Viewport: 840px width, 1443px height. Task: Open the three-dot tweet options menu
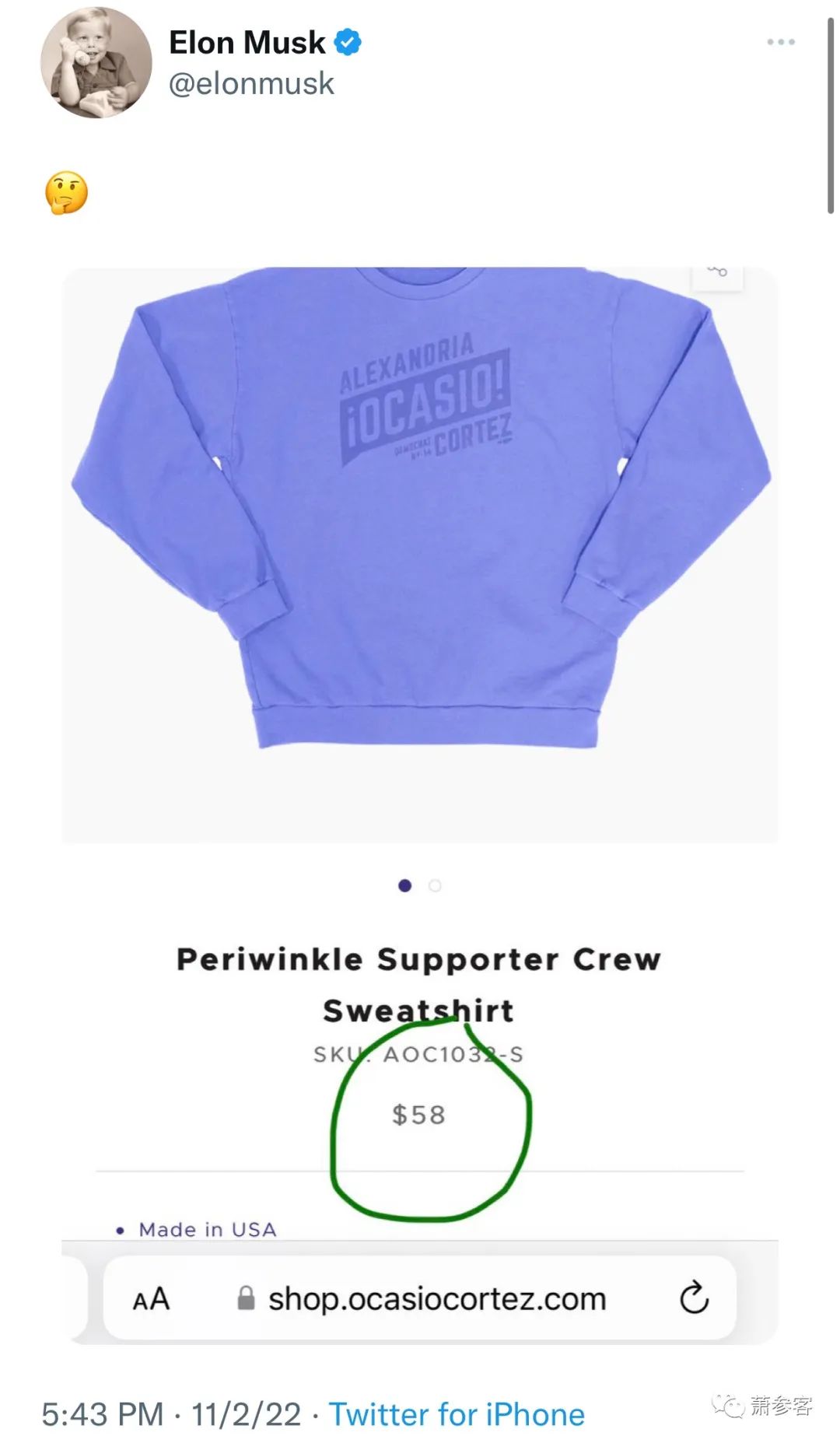point(781,41)
